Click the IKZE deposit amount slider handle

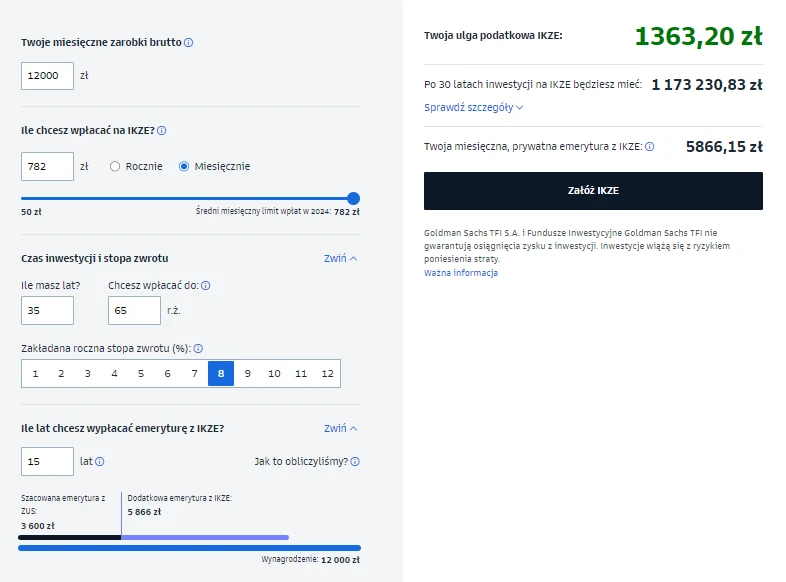click(x=353, y=199)
